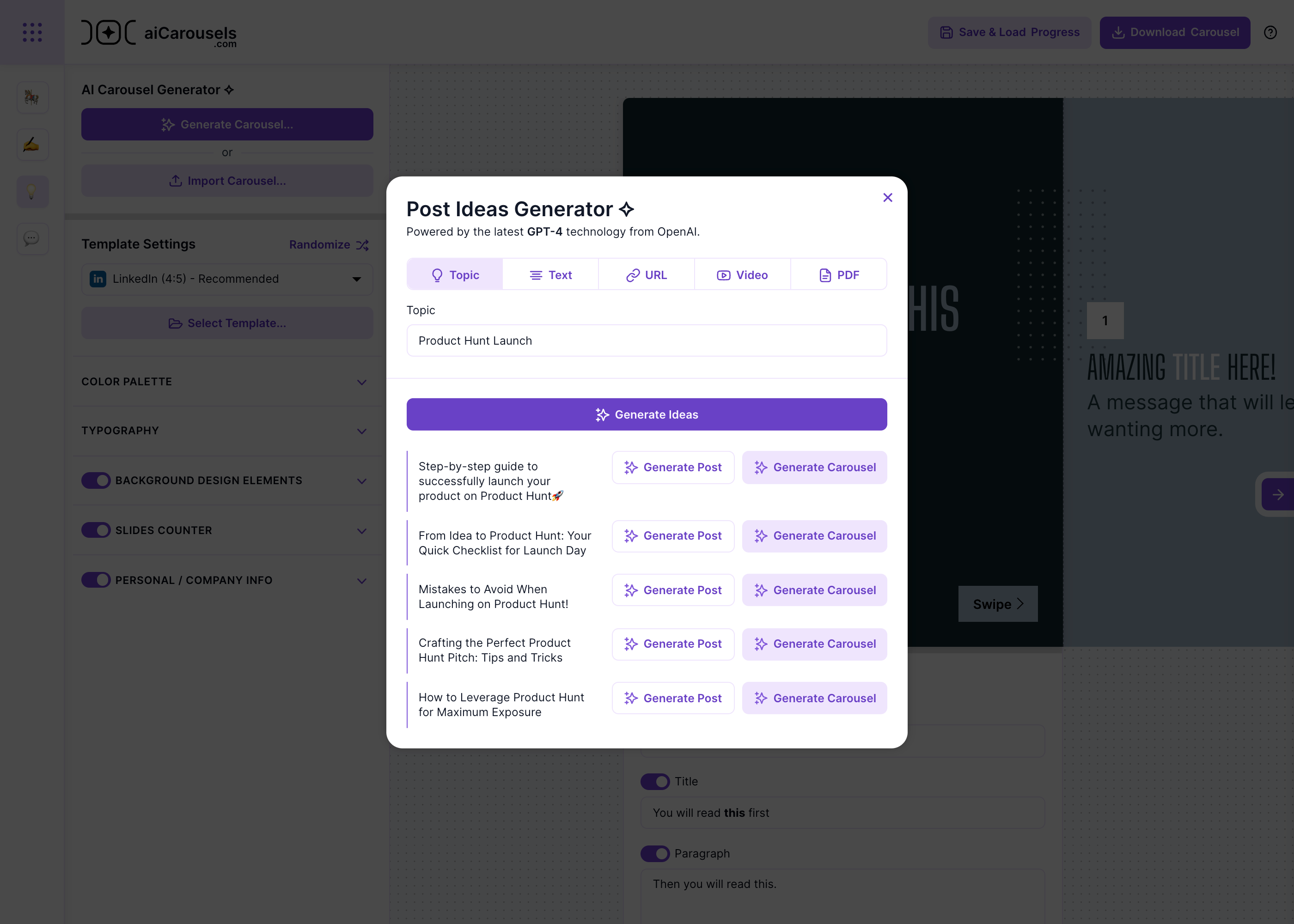Click Save & Load Progress
The image size is (1294, 924).
click(x=1009, y=32)
